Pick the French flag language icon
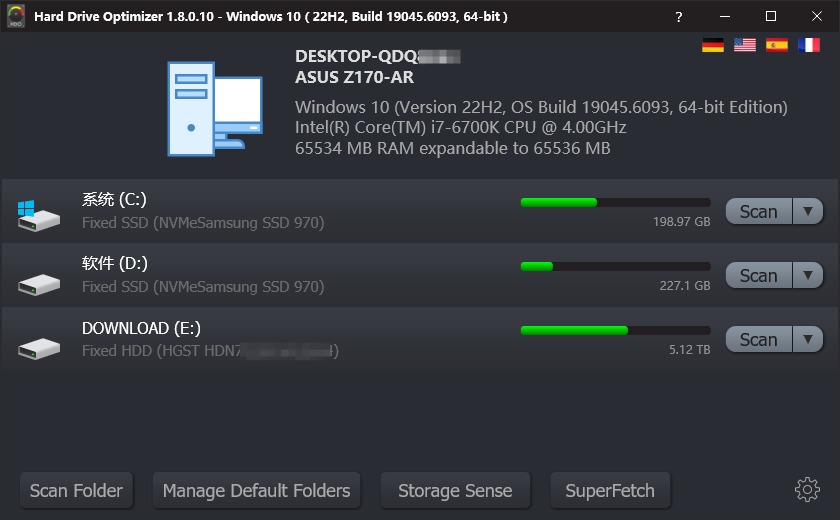Viewport: 840px width, 520px height. pyautogui.click(x=809, y=46)
